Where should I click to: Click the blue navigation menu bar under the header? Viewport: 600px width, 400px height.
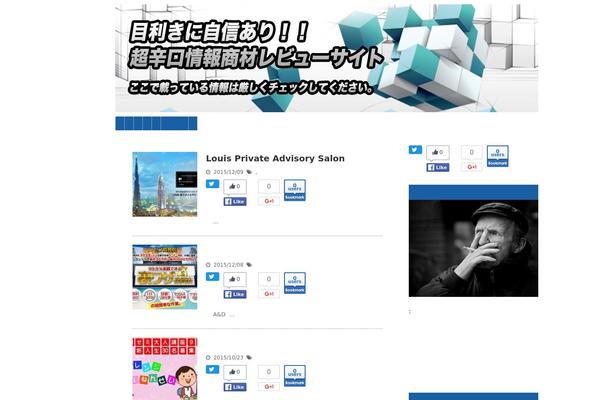pos(156,124)
